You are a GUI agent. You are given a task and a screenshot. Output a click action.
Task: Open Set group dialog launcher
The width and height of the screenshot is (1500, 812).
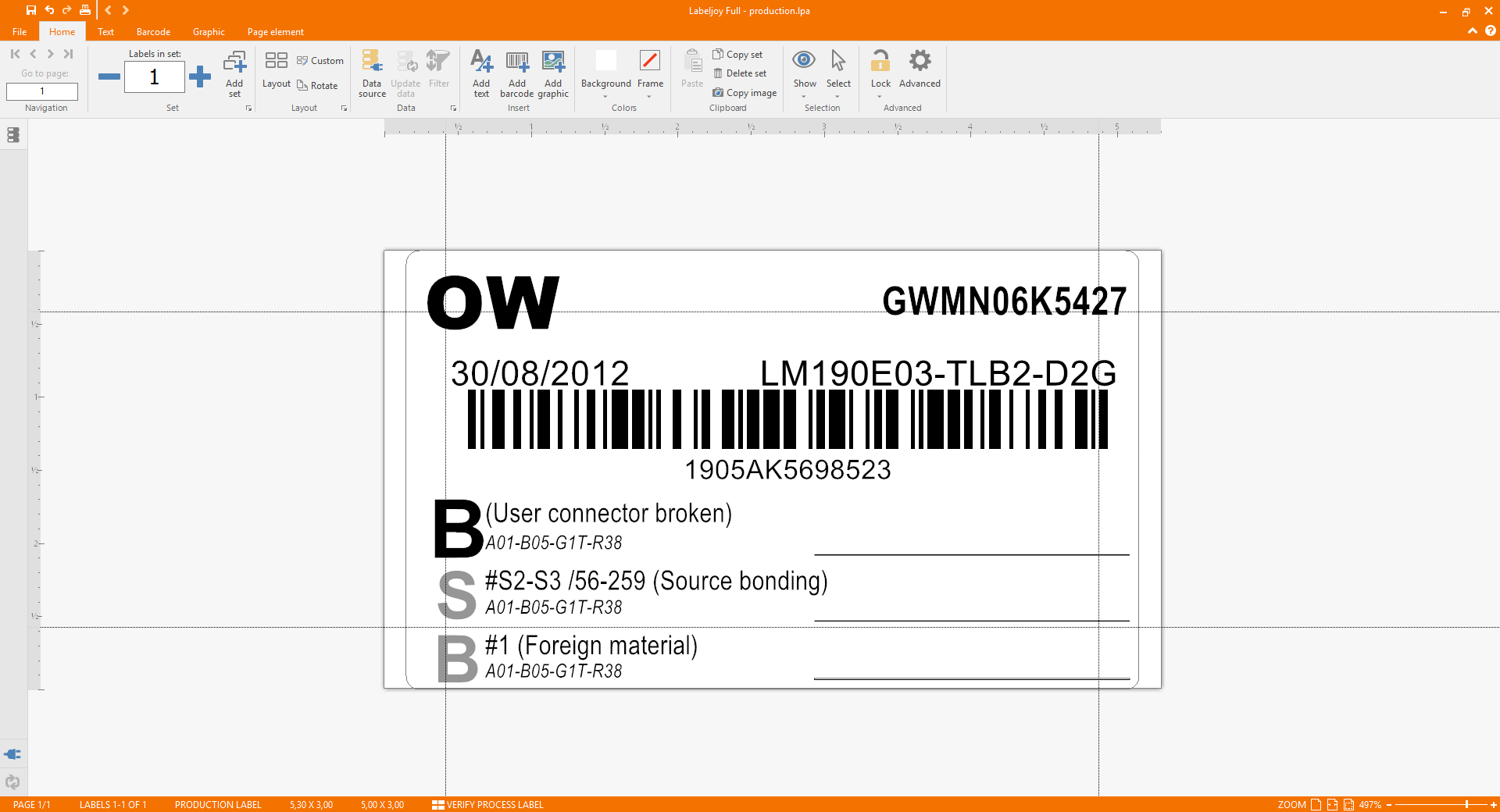coord(249,109)
